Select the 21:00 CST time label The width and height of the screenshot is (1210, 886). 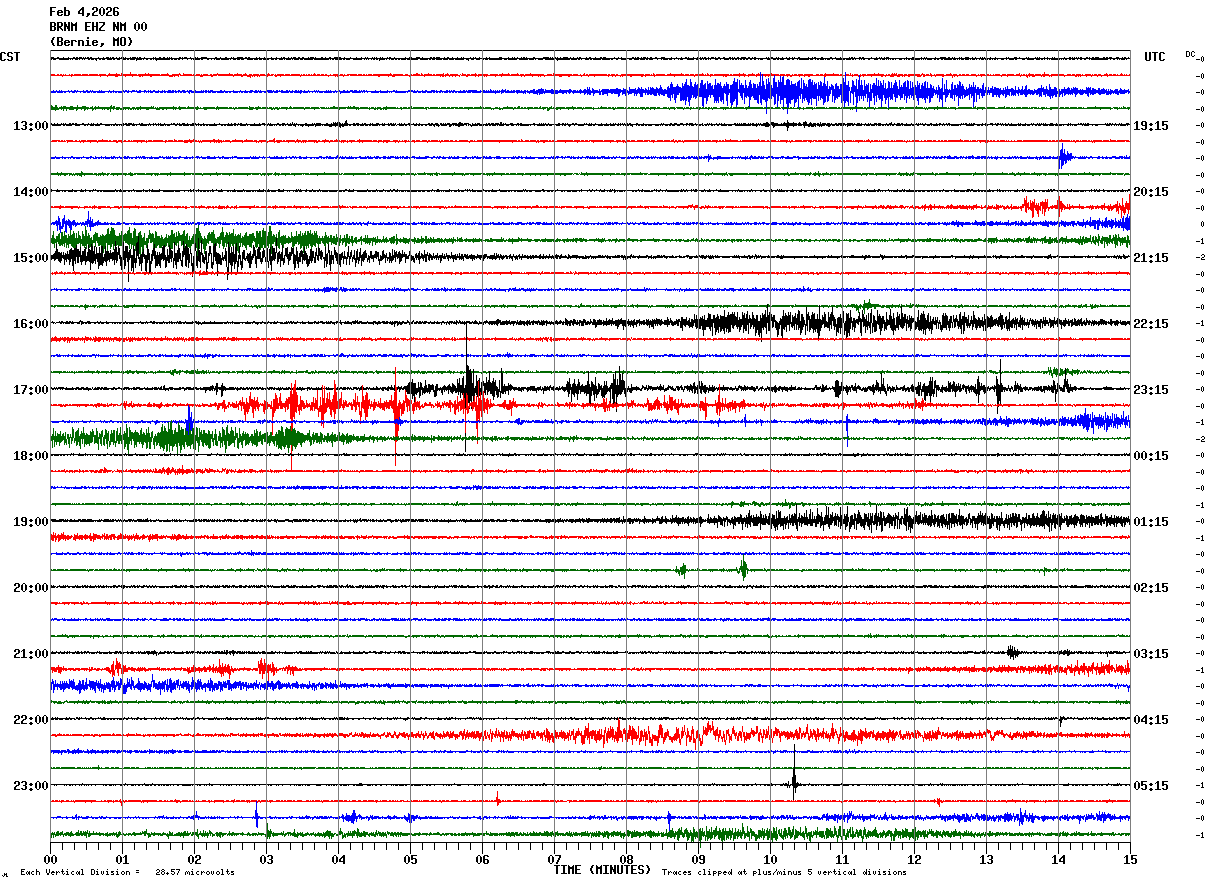pos(30,654)
